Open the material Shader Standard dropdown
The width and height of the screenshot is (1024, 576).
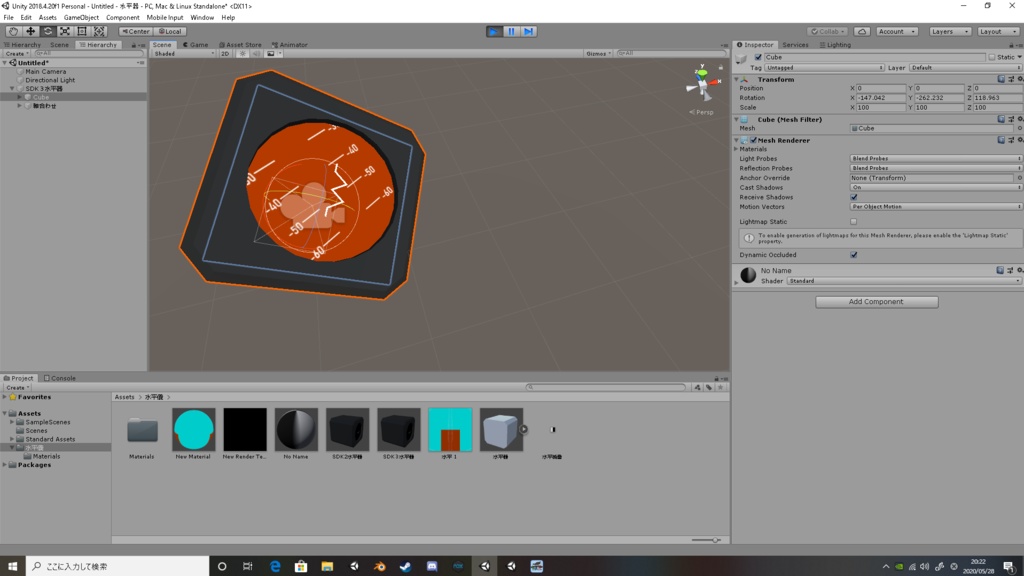coord(904,281)
